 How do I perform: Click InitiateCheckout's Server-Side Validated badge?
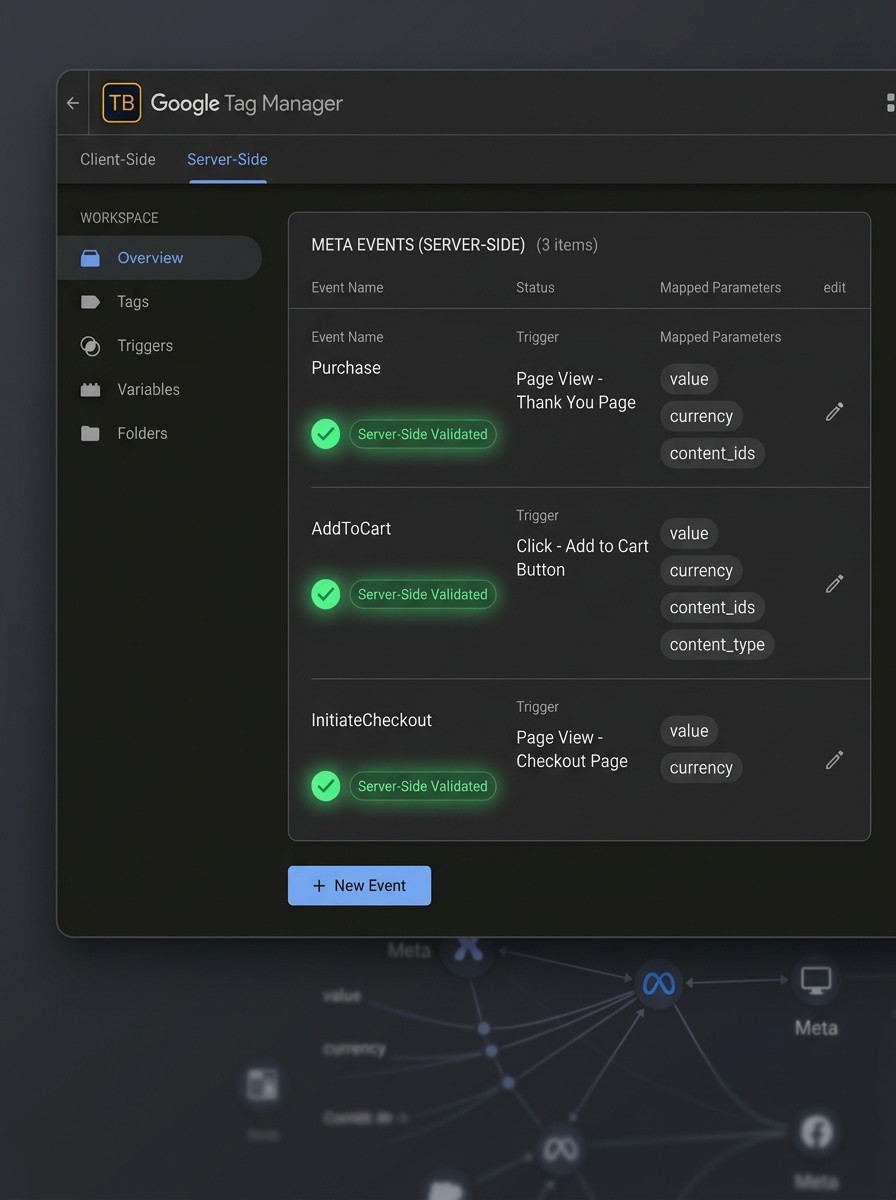pyautogui.click(x=423, y=786)
